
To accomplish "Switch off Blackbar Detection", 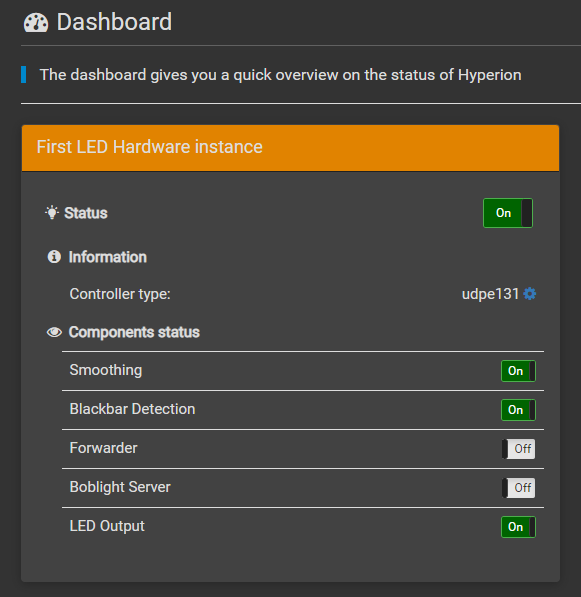I will pos(518,410).
